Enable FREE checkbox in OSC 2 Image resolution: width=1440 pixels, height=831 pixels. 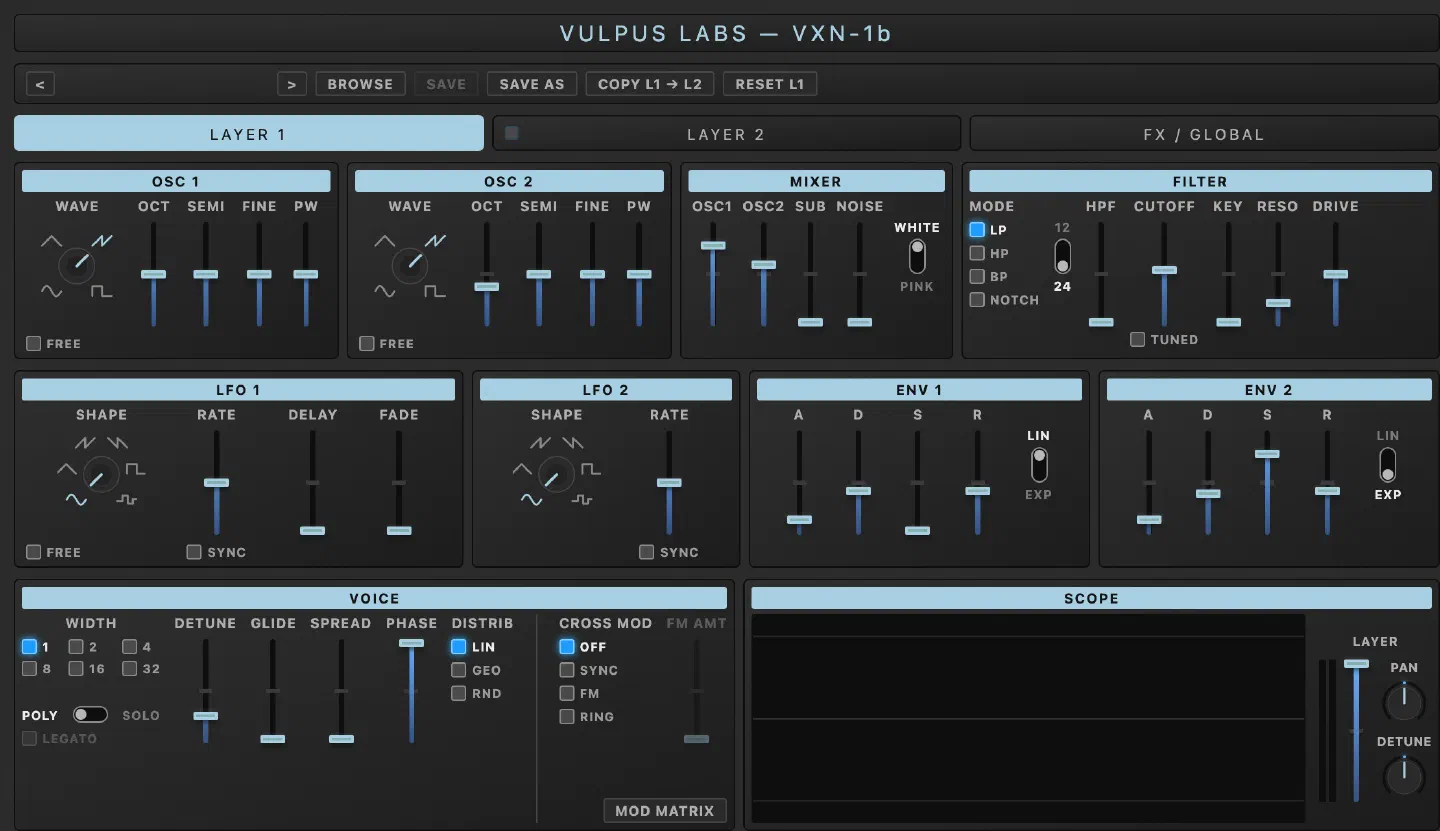(367, 343)
